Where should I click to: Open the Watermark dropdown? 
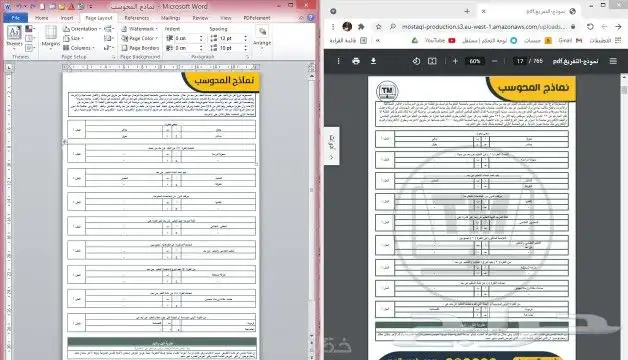pyautogui.click(x=140, y=29)
